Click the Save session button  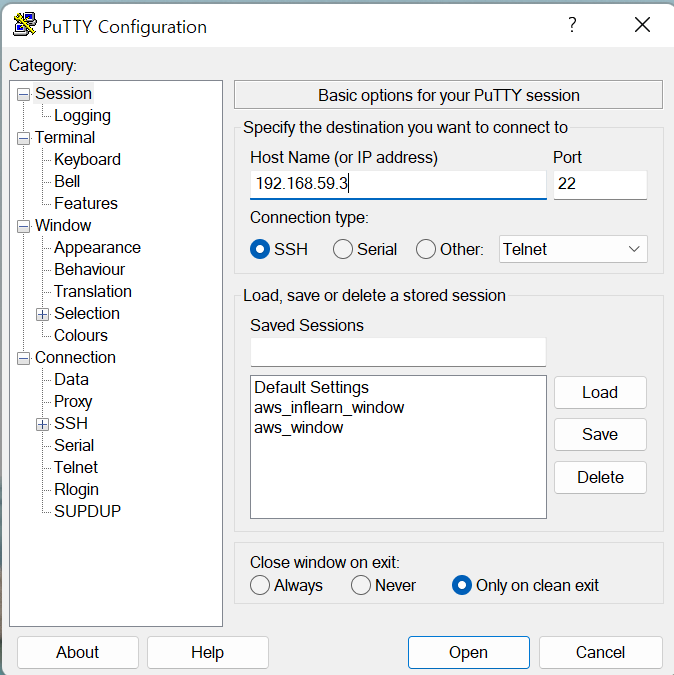[x=600, y=434]
